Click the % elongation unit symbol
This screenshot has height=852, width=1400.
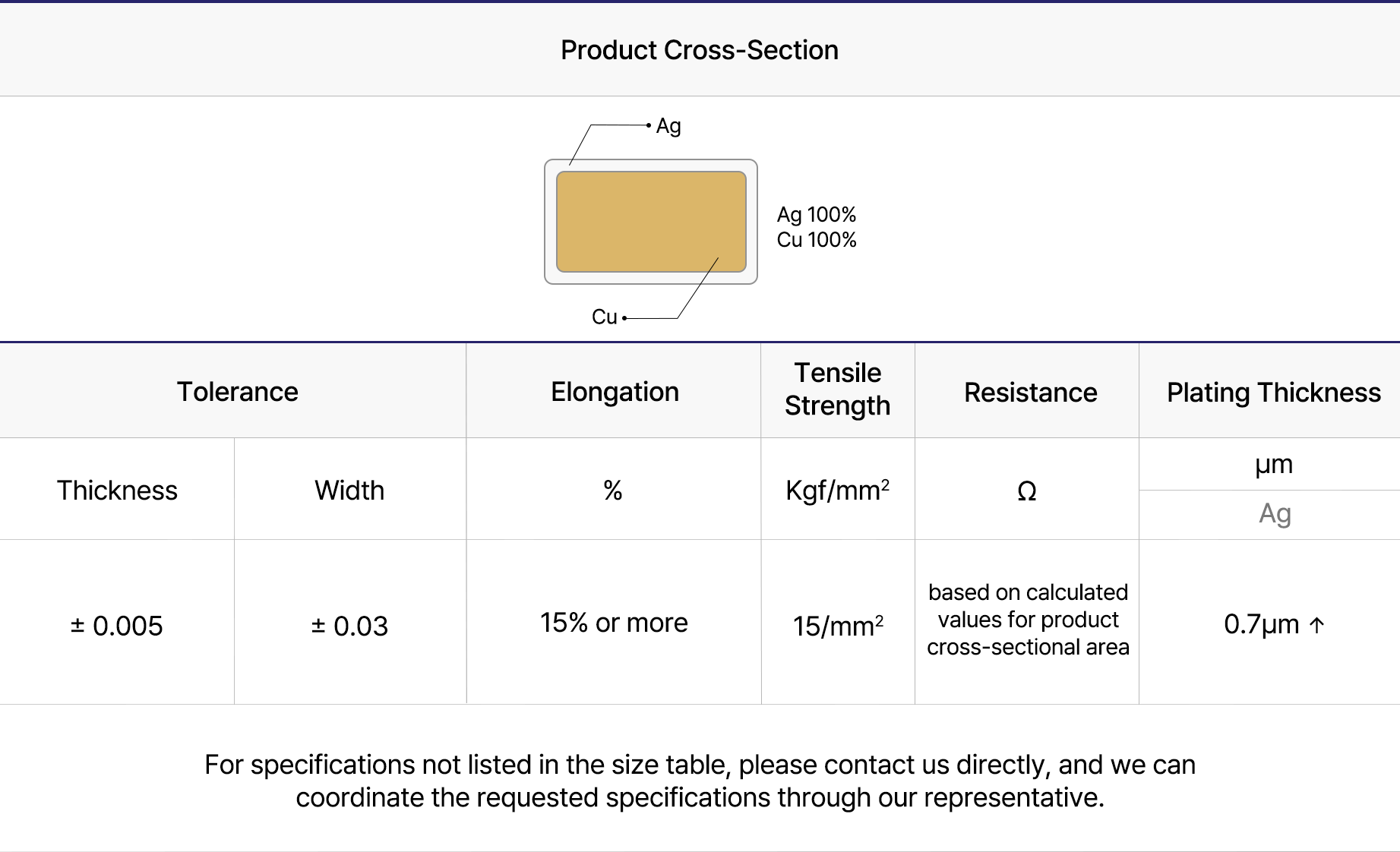coord(613,491)
